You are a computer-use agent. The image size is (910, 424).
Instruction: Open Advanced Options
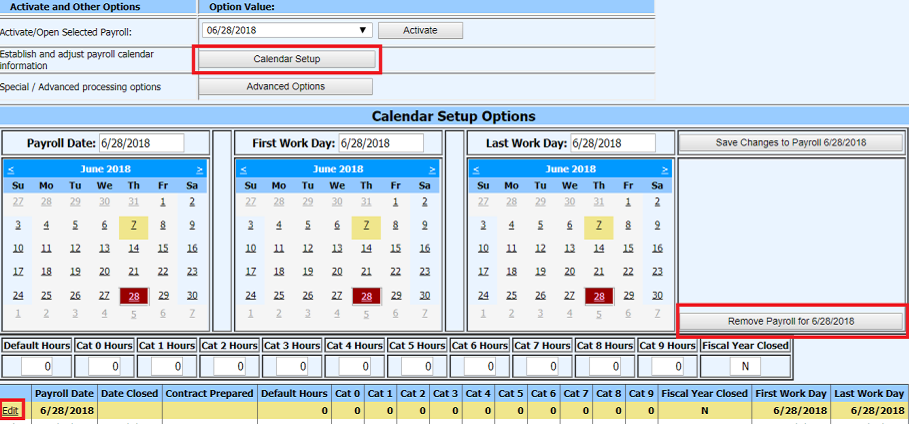(286, 87)
